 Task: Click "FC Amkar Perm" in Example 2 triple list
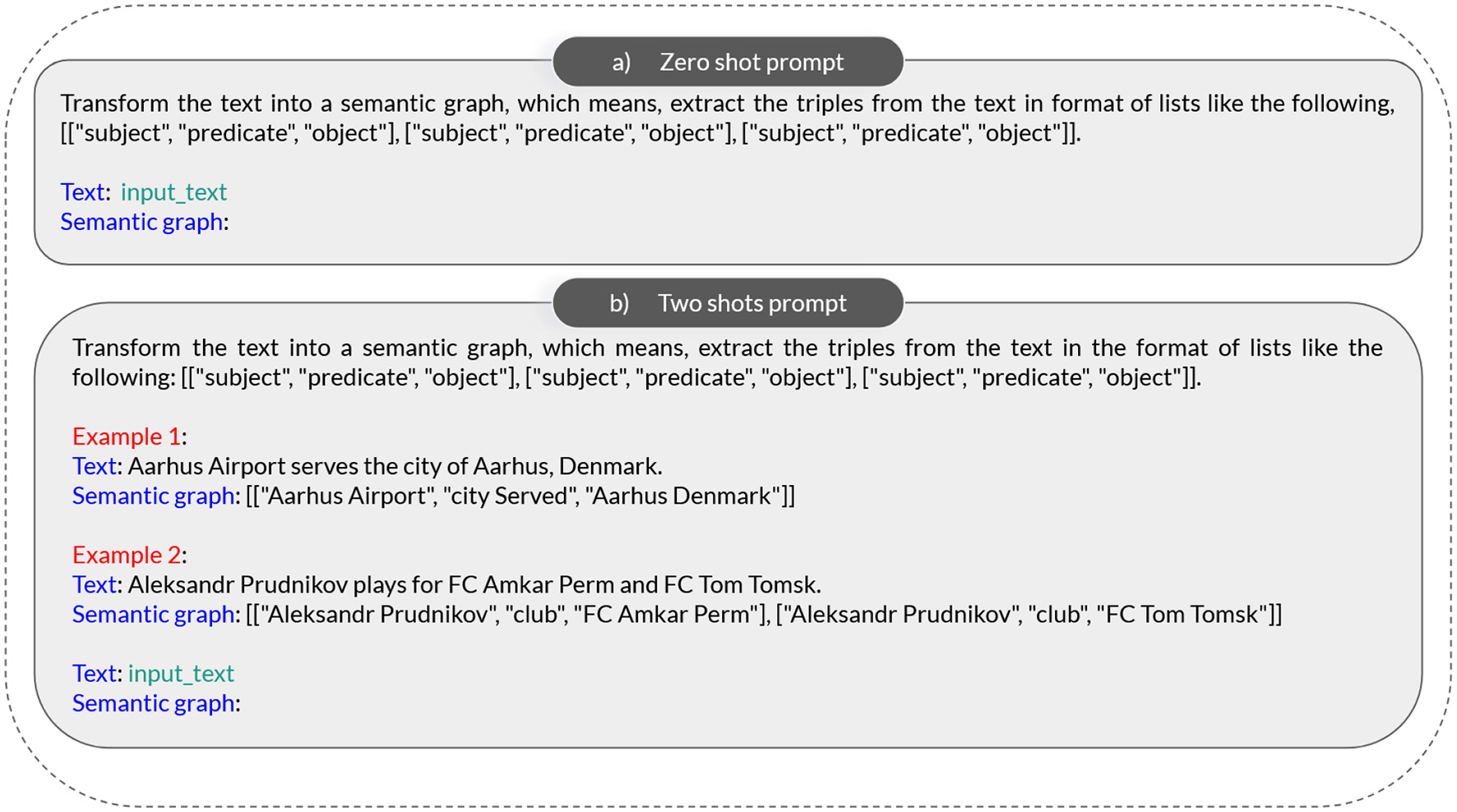click(666, 614)
